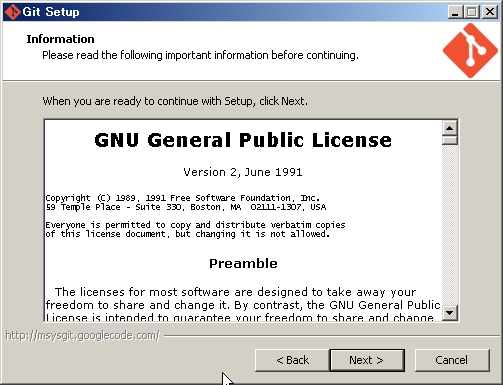Viewport: 503px width, 385px height.
Task: Return to the previous setup page
Action: click(292, 360)
